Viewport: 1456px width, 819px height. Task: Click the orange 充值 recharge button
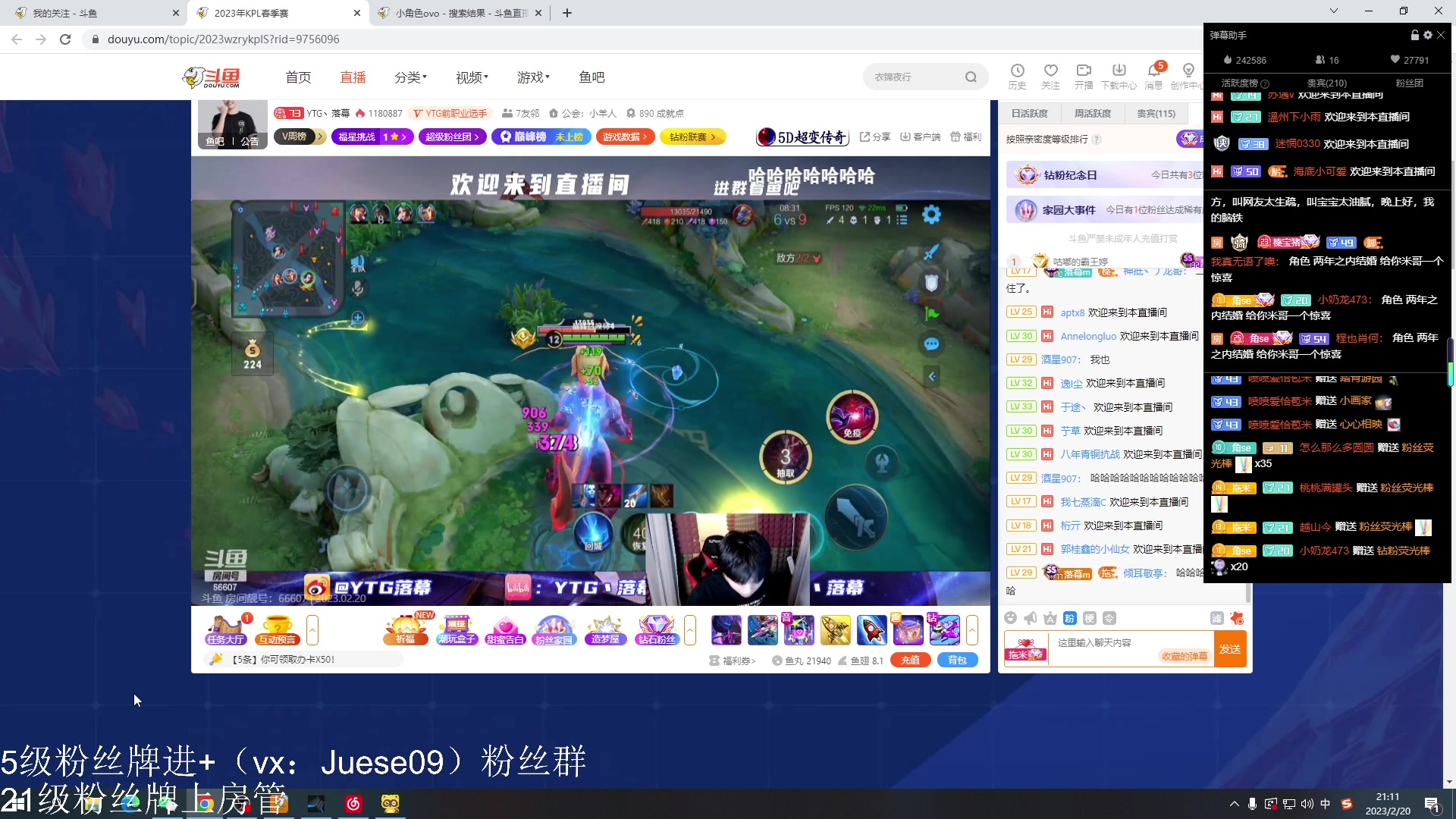point(910,660)
